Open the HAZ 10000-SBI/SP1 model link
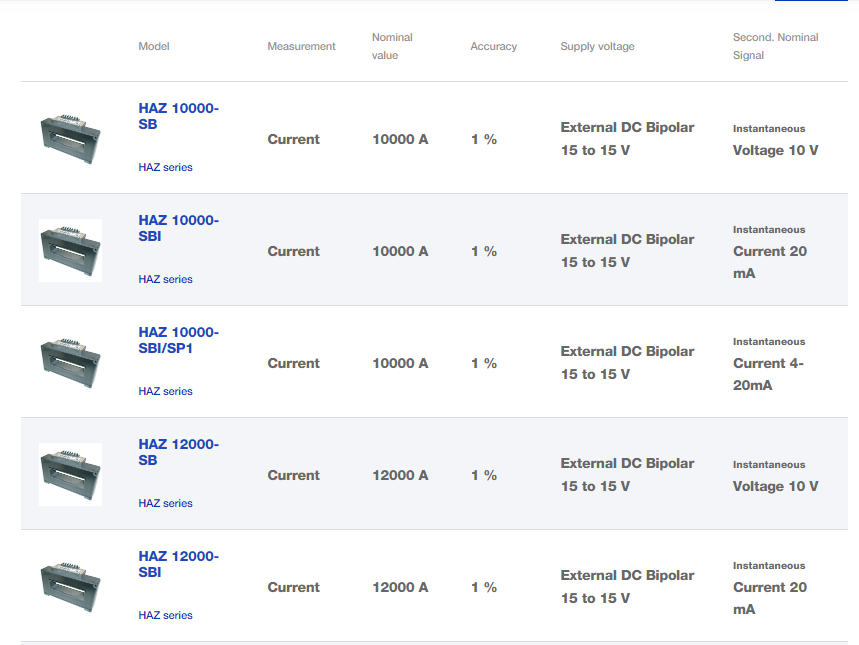Viewport: 859px width, 645px height. 178,340
